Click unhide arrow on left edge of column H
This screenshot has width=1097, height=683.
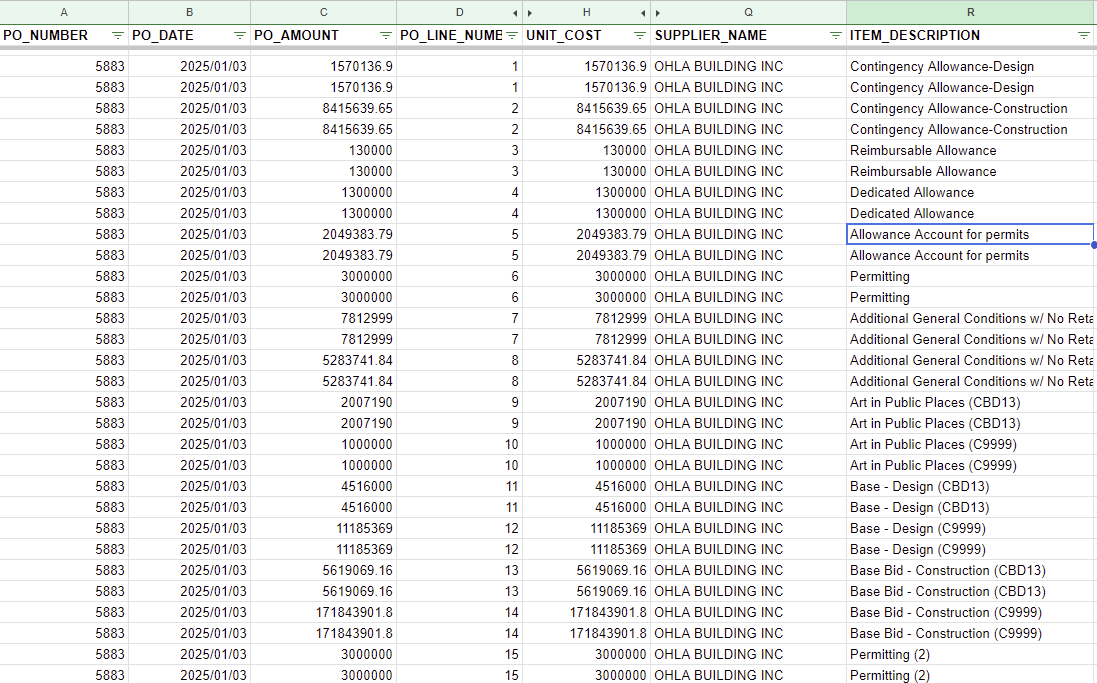coord(529,13)
